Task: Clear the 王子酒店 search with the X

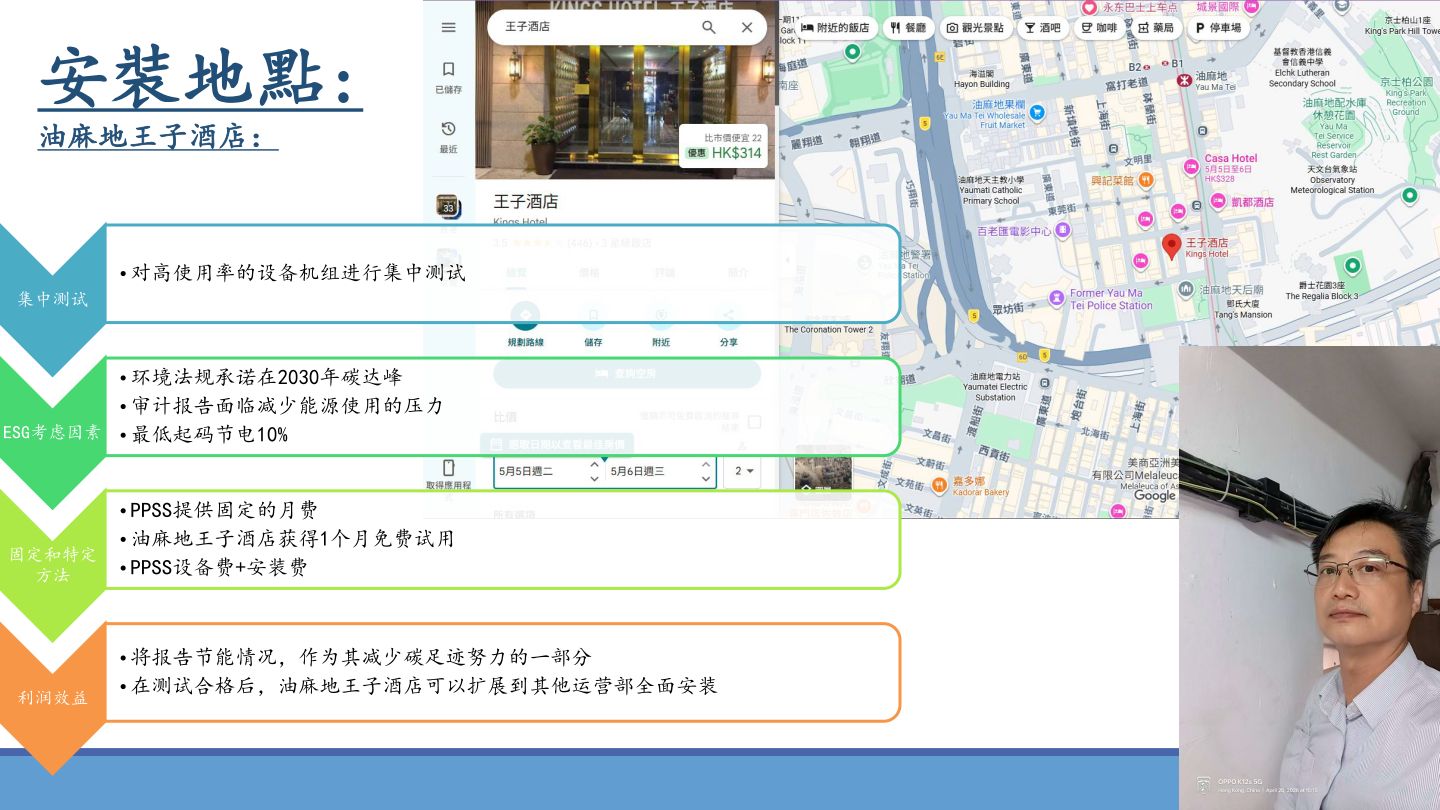Action: click(x=747, y=27)
